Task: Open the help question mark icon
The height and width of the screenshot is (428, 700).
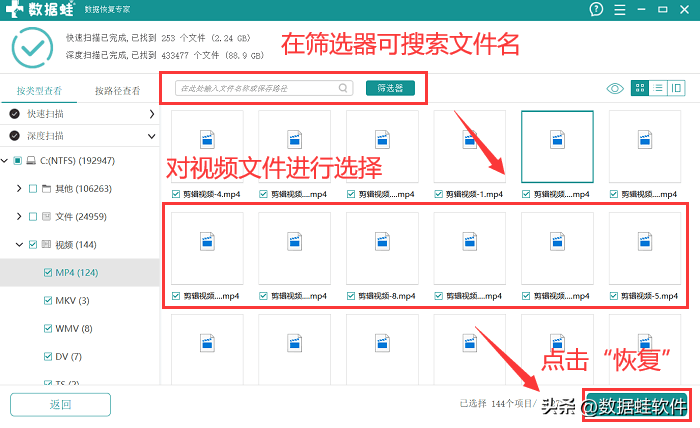Action: pos(596,9)
